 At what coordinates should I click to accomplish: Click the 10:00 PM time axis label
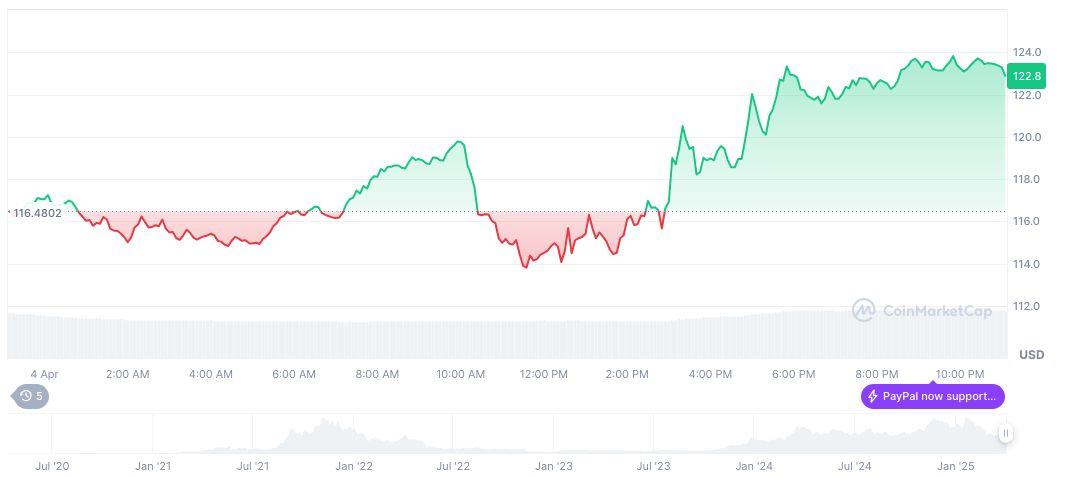click(x=959, y=374)
